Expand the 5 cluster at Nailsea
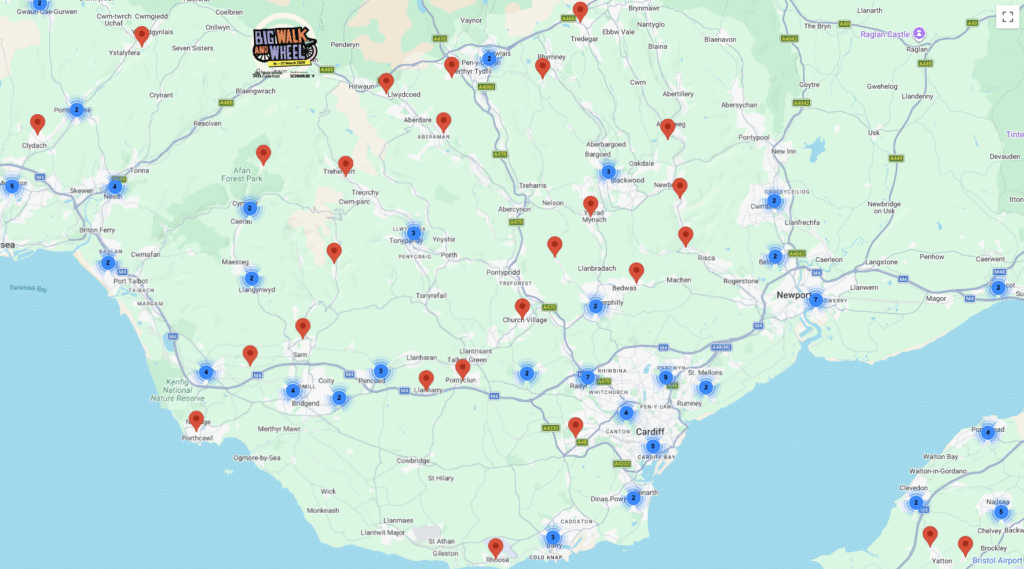Viewport: 1024px width, 569px height. (1000, 512)
